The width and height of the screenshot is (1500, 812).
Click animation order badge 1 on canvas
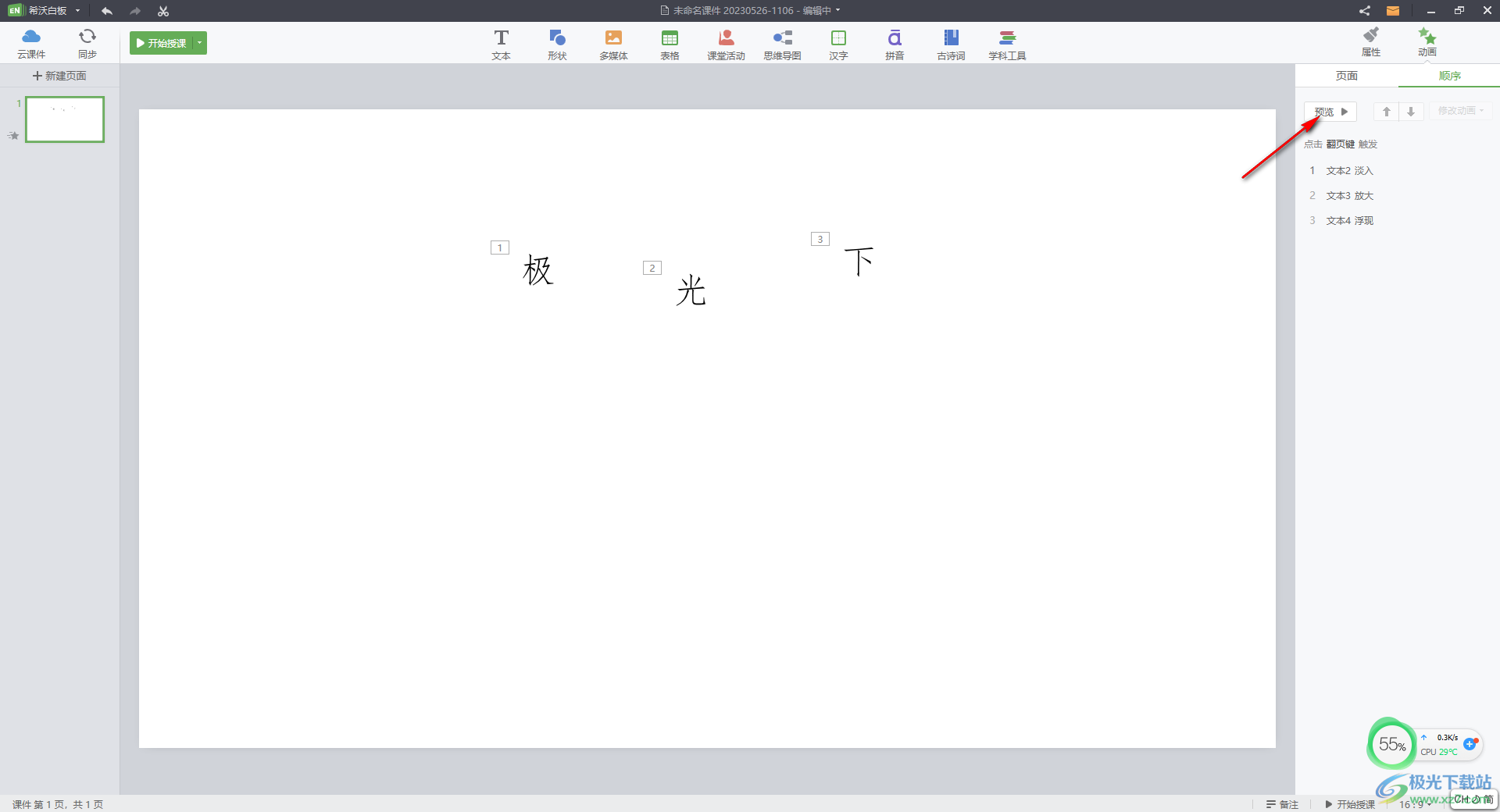[x=500, y=248]
